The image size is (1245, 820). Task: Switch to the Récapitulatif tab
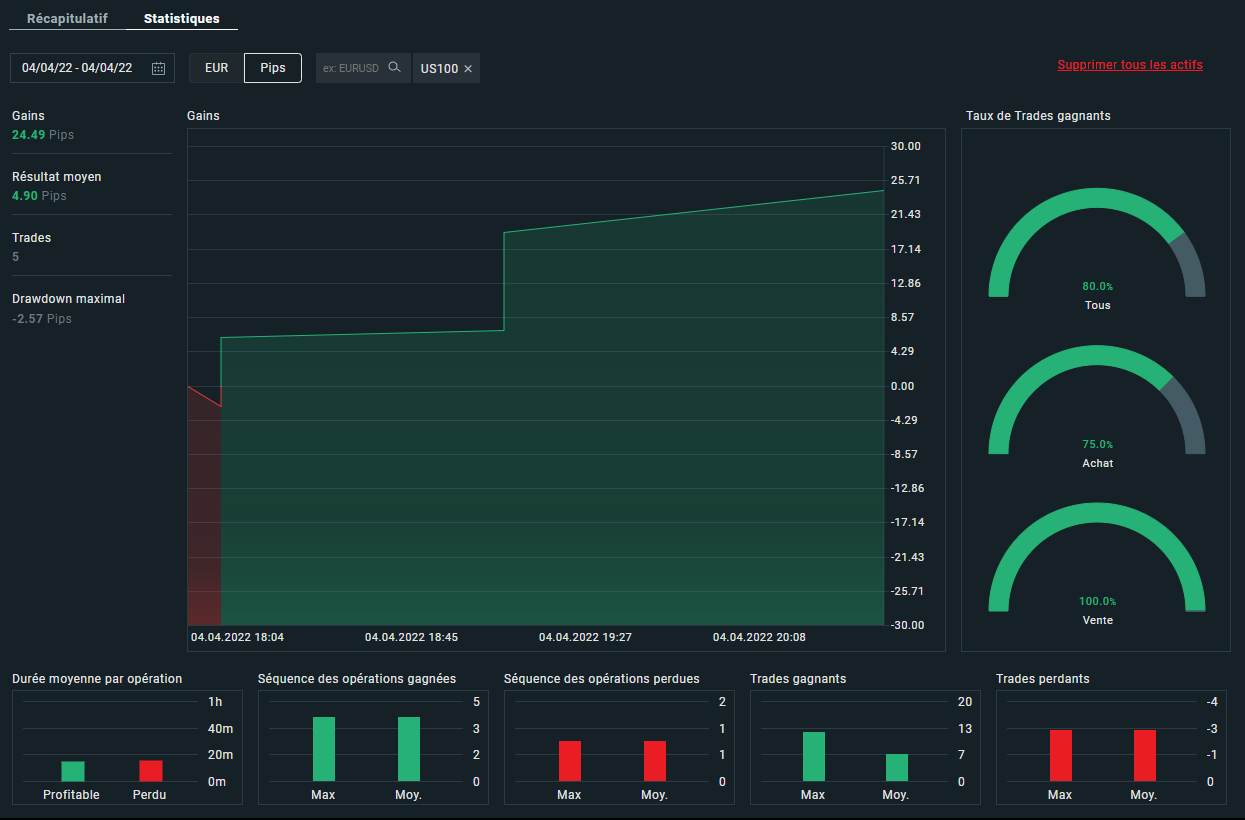coord(67,19)
